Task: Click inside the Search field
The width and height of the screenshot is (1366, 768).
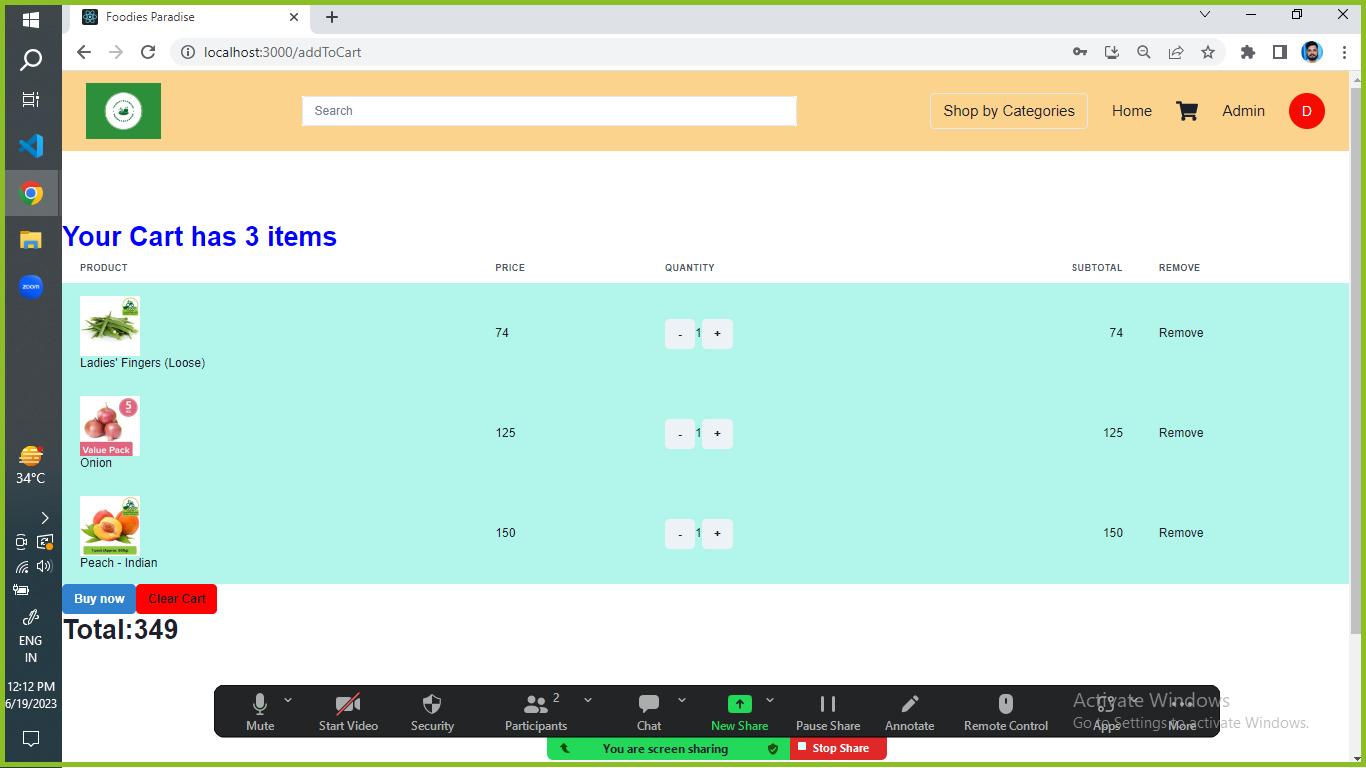Action: point(549,111)
